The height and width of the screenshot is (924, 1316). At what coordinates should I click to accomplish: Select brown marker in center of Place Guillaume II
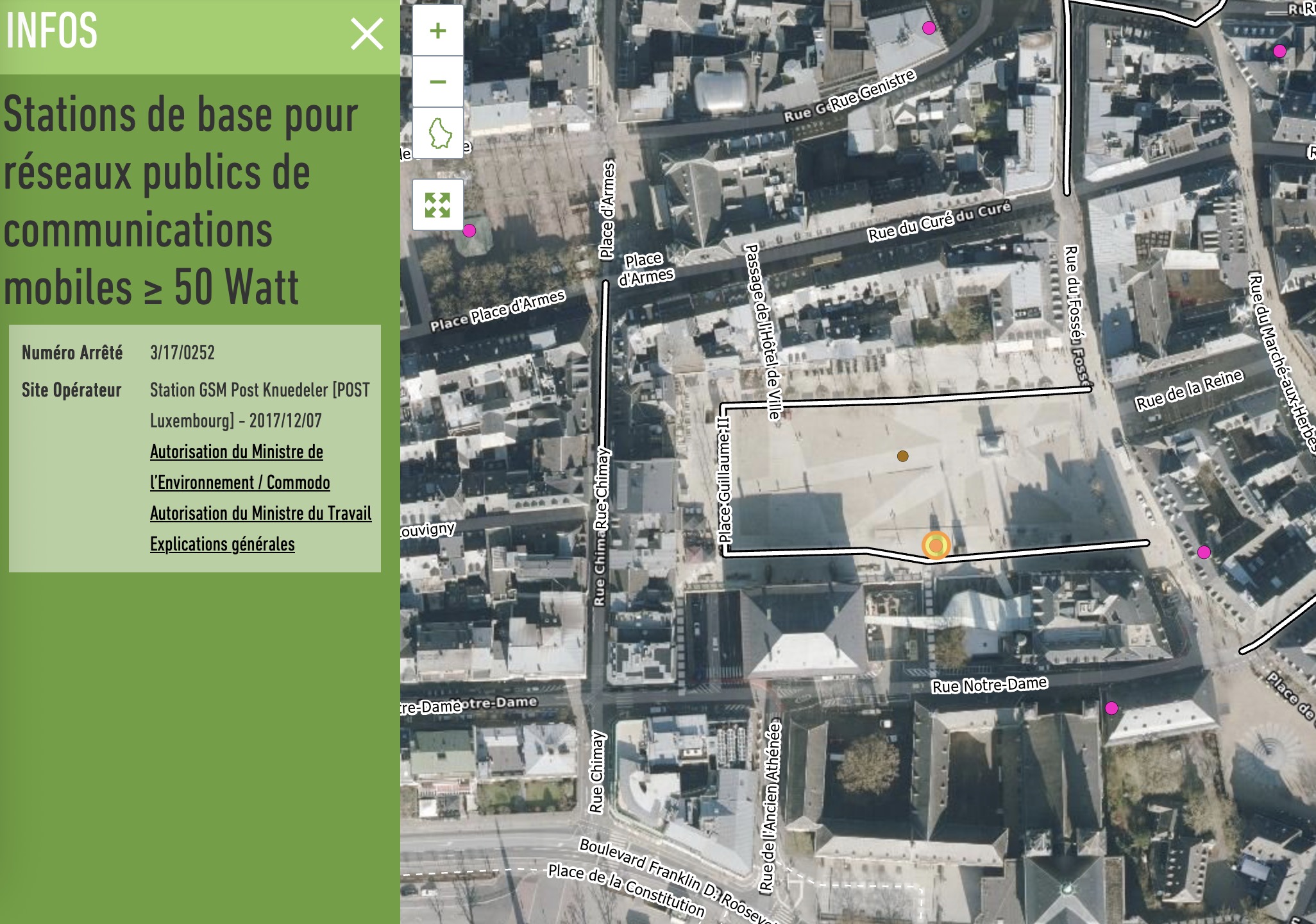click(902, 456)
